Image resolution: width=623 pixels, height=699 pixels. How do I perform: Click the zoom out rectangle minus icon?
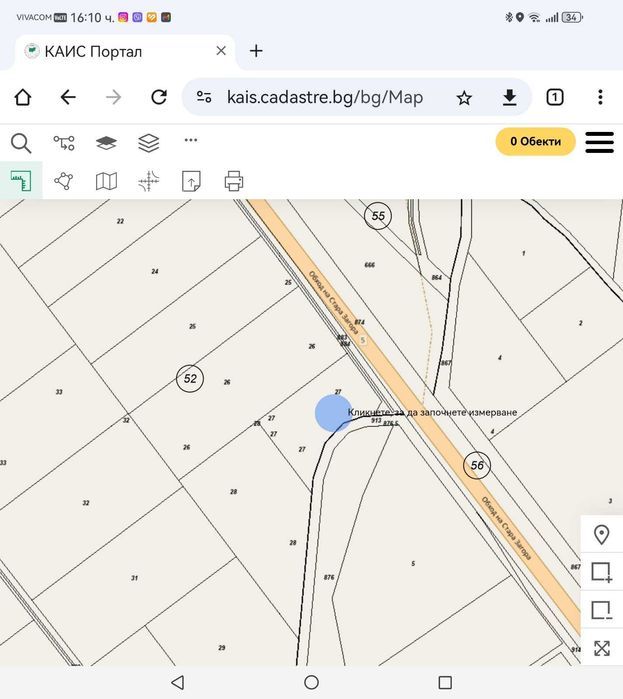point(602,610)
